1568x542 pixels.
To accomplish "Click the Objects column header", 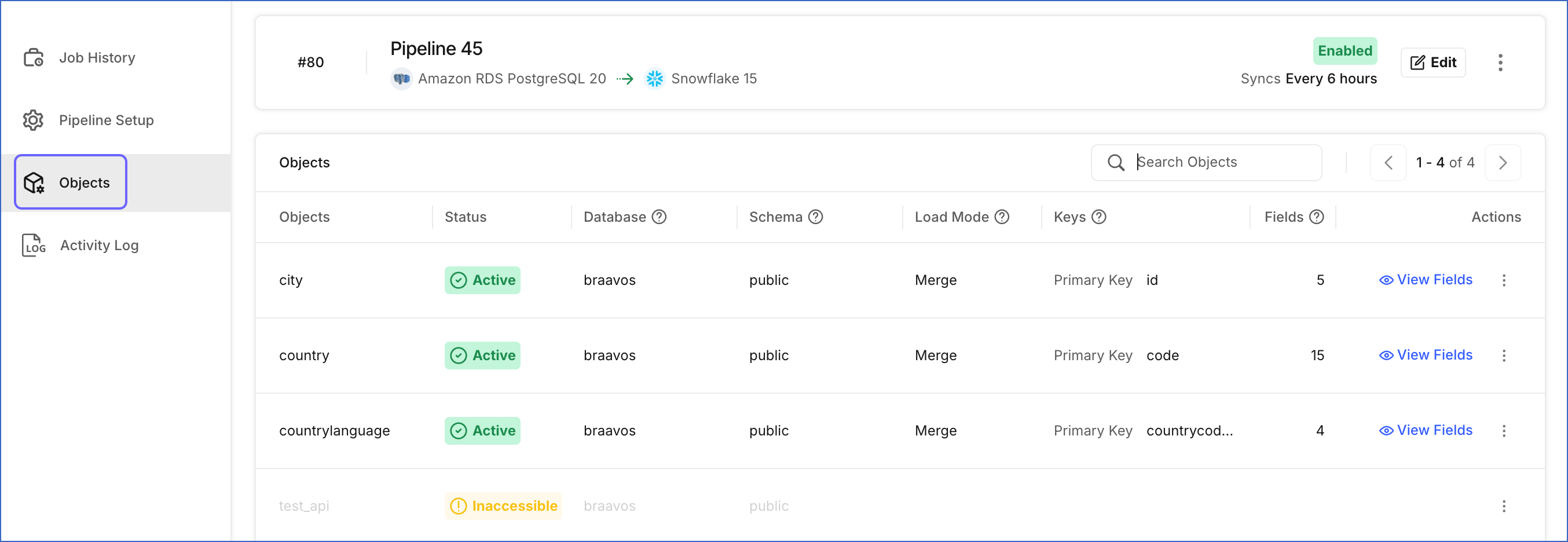I will click(x=305, y=217).
